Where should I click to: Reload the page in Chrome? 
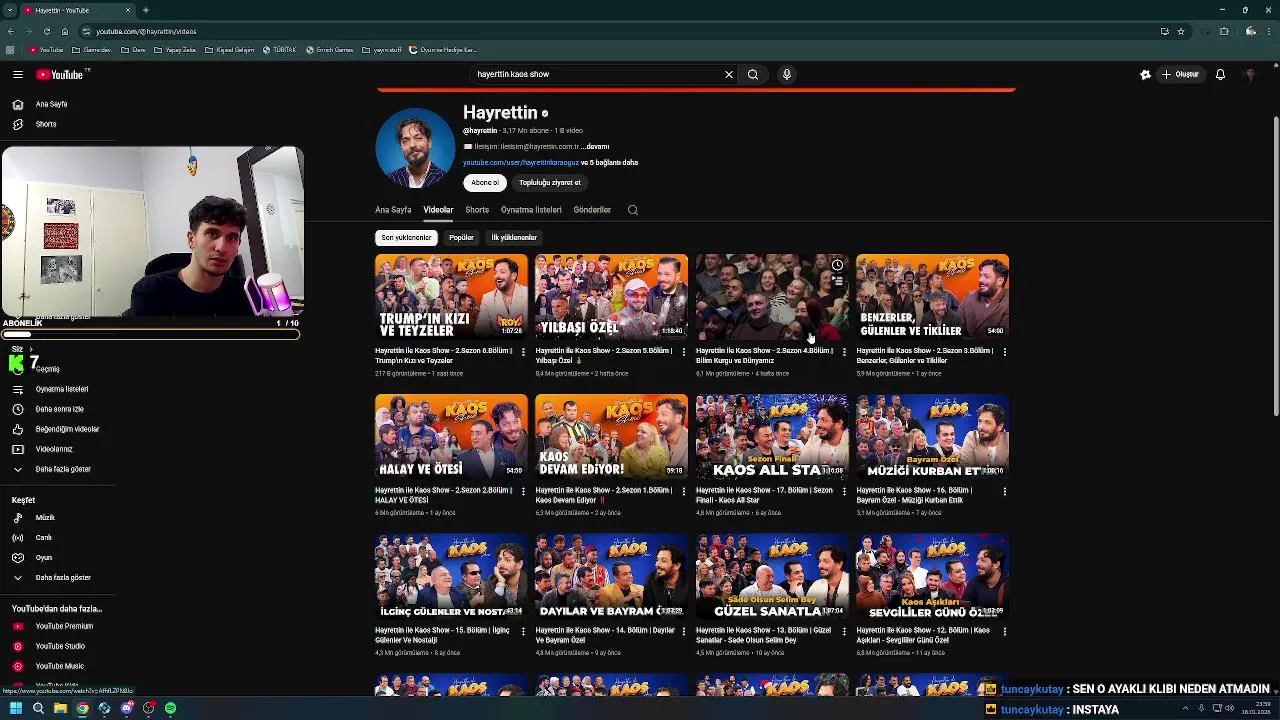46,31
